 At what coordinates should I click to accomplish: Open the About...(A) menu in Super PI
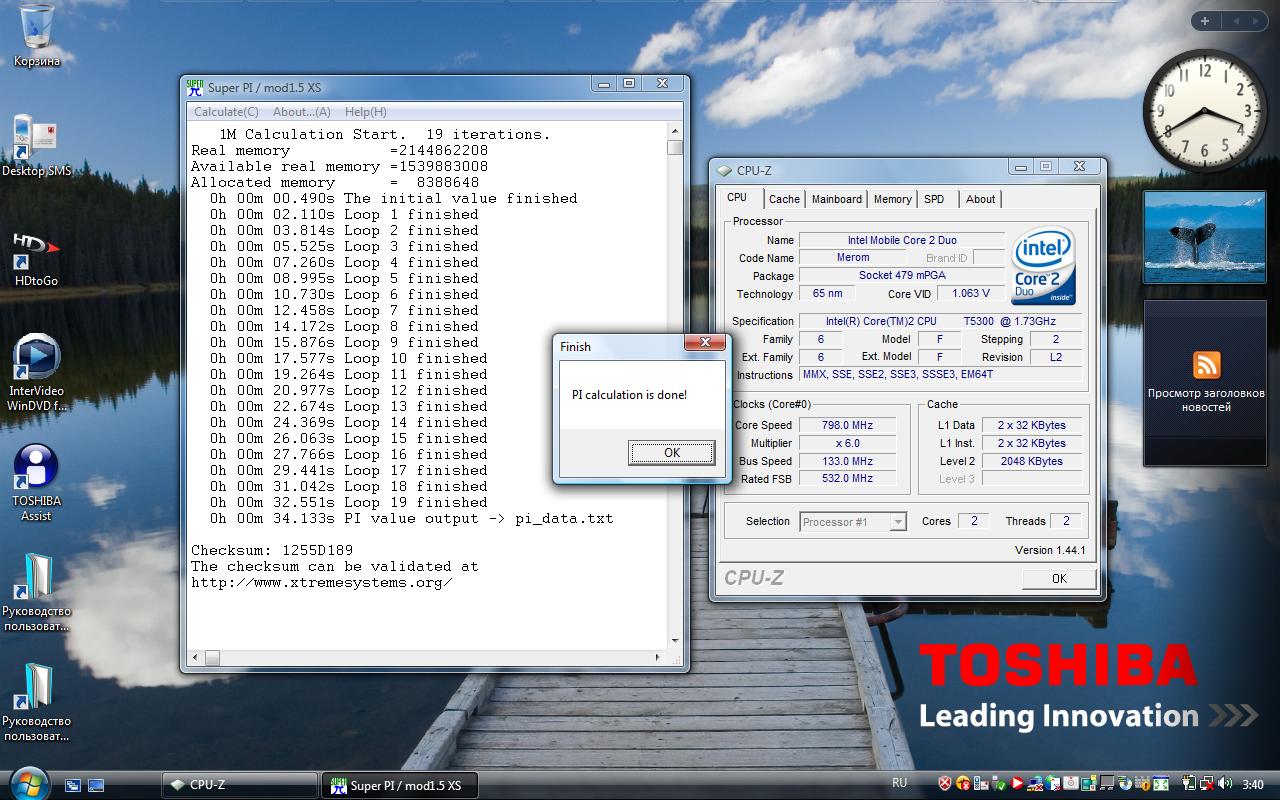tap(302, 112)
